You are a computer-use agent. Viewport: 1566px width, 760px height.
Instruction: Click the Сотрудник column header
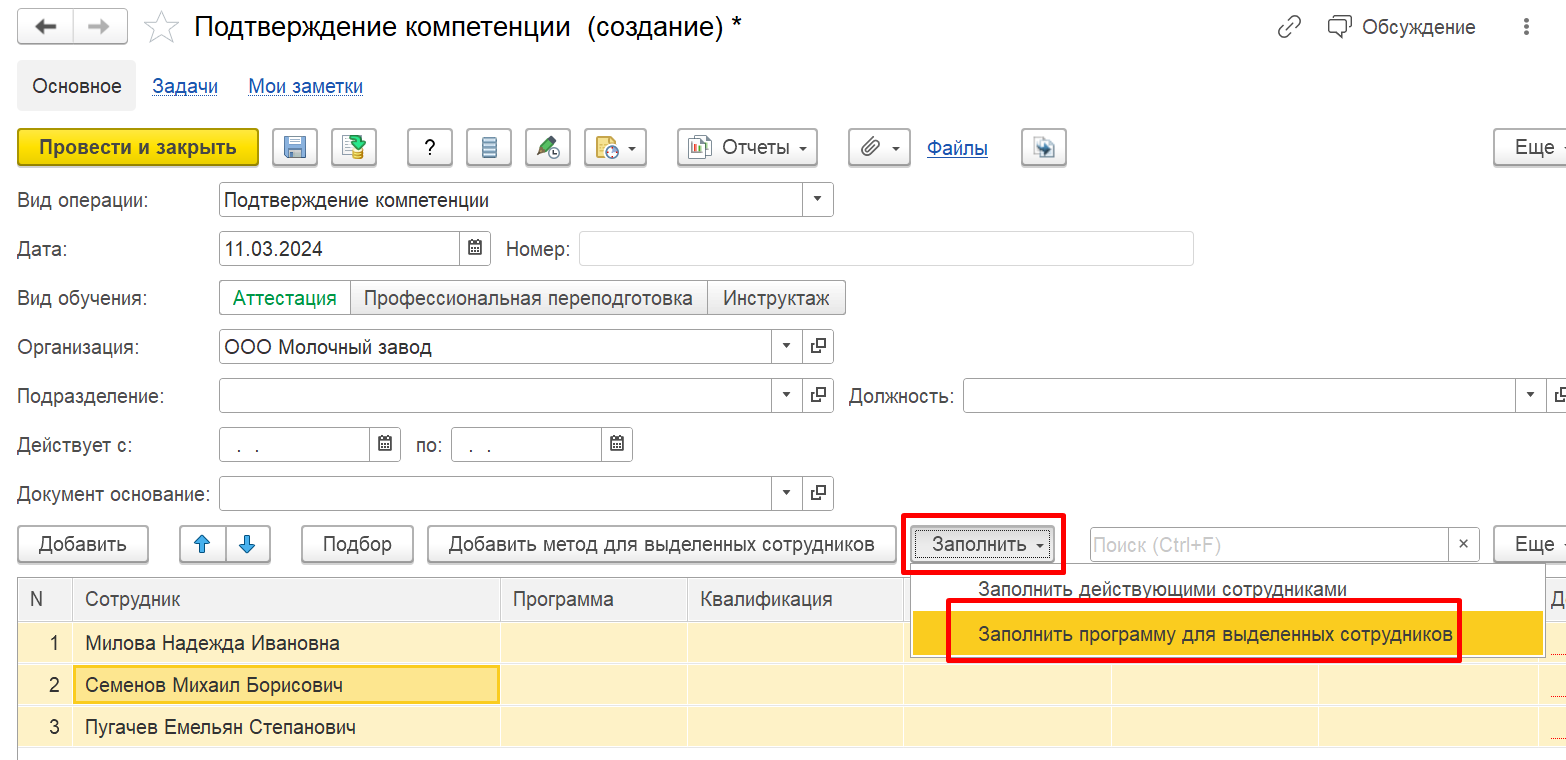286,599
